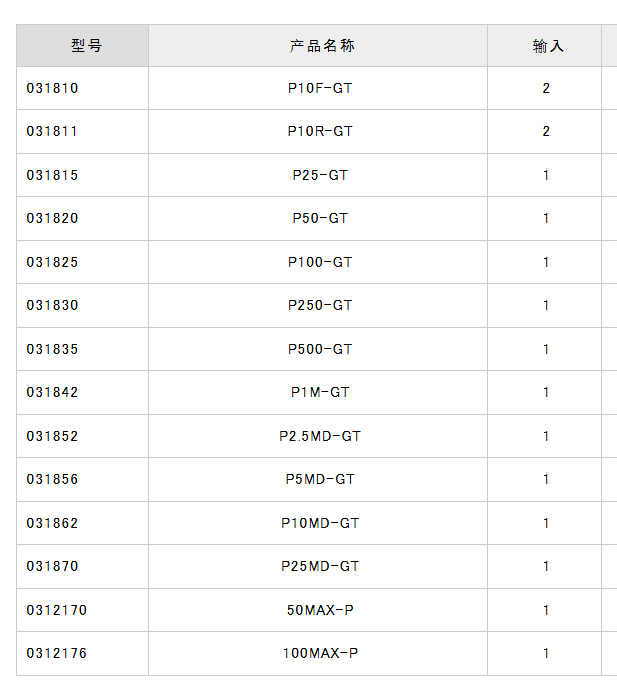Click product name P10R-GT
Image resolution: width=617 pixels, height=698 pixels.
[x=320, y=131]
